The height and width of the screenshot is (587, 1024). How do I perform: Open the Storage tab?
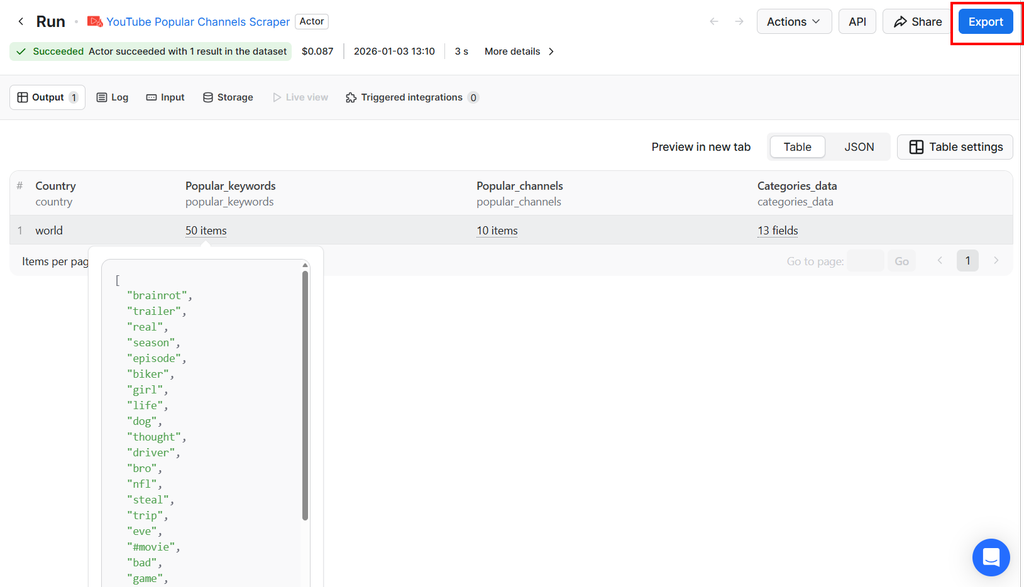click(x=228, y=97)
